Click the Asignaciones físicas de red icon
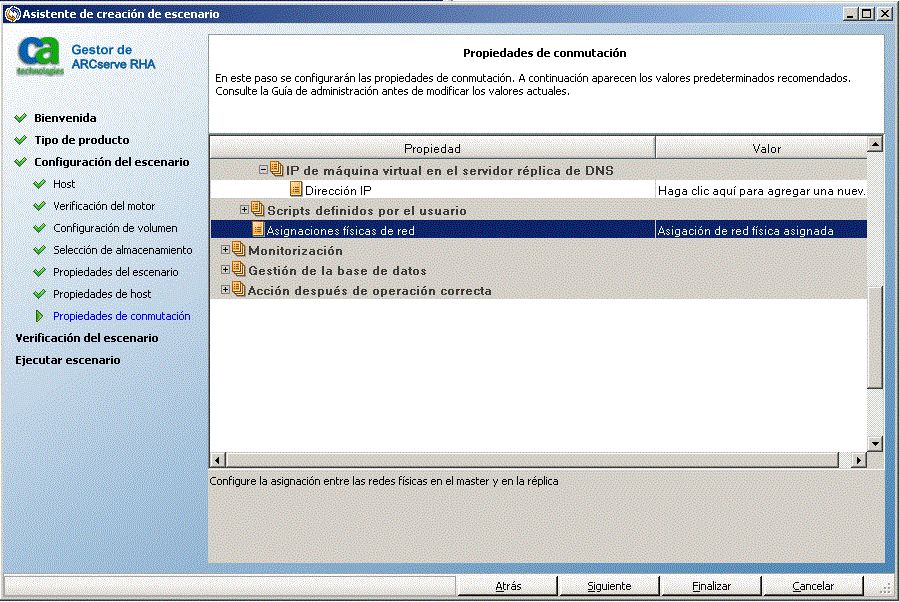The image size is (899, 602). (x=258, y=230)
